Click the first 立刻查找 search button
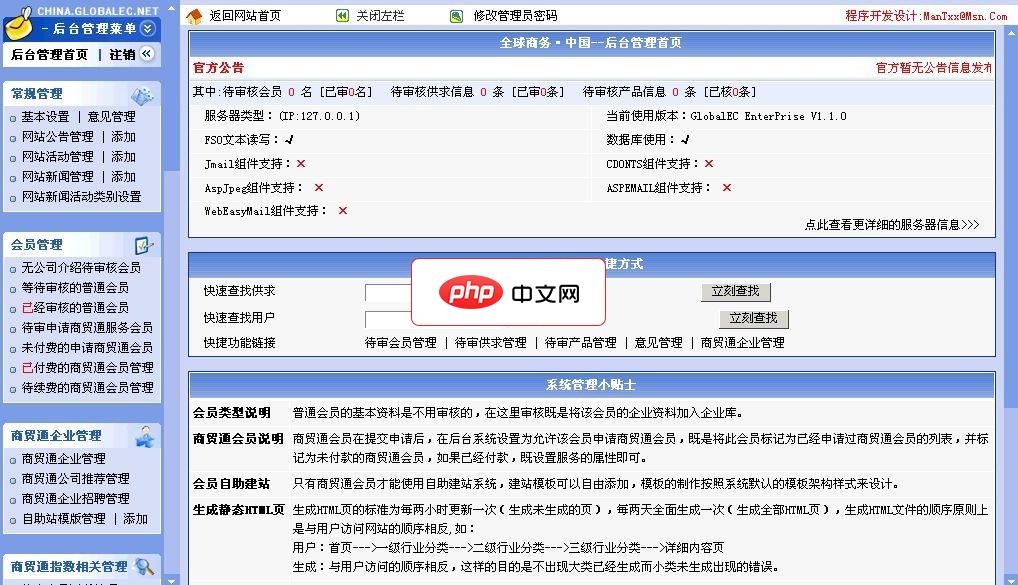1018x585 pixels. [x=735, y=290]
